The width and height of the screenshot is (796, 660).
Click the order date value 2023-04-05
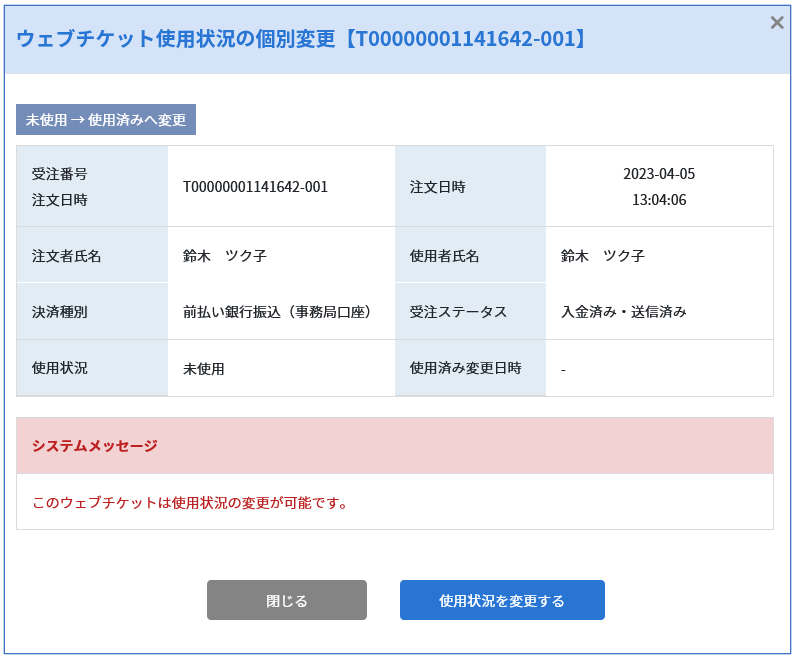(658, 174)
